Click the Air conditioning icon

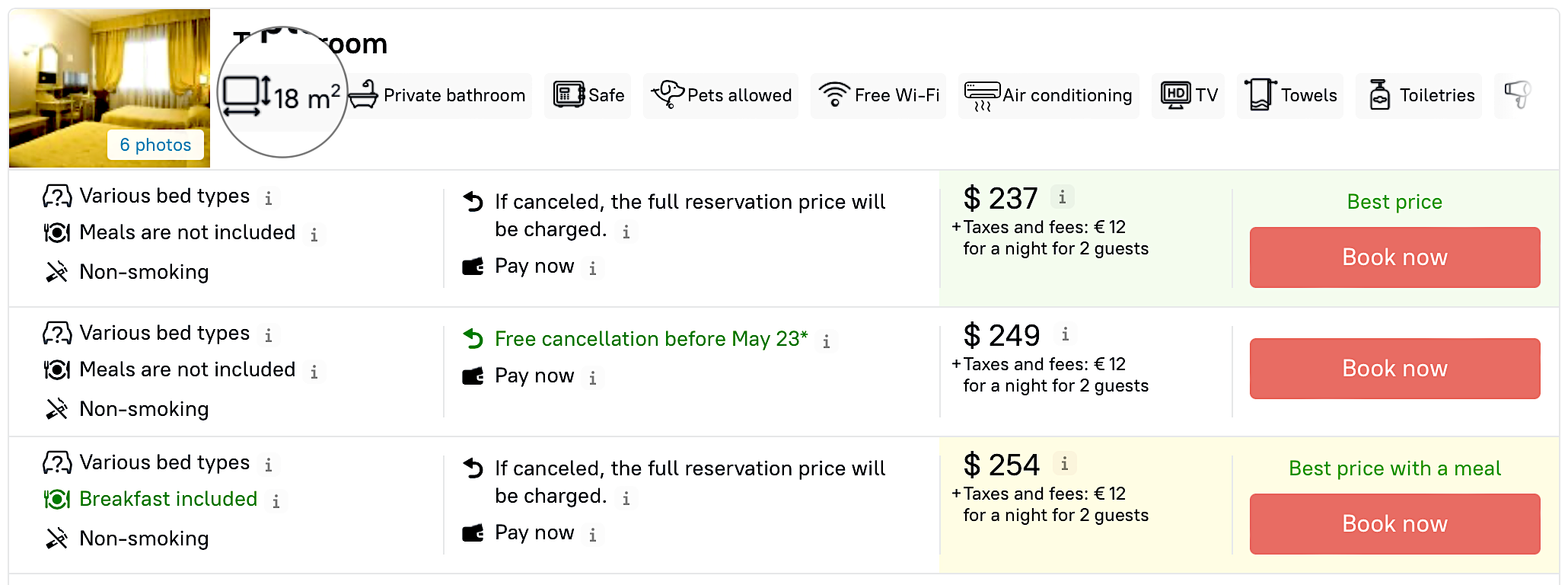982,96
